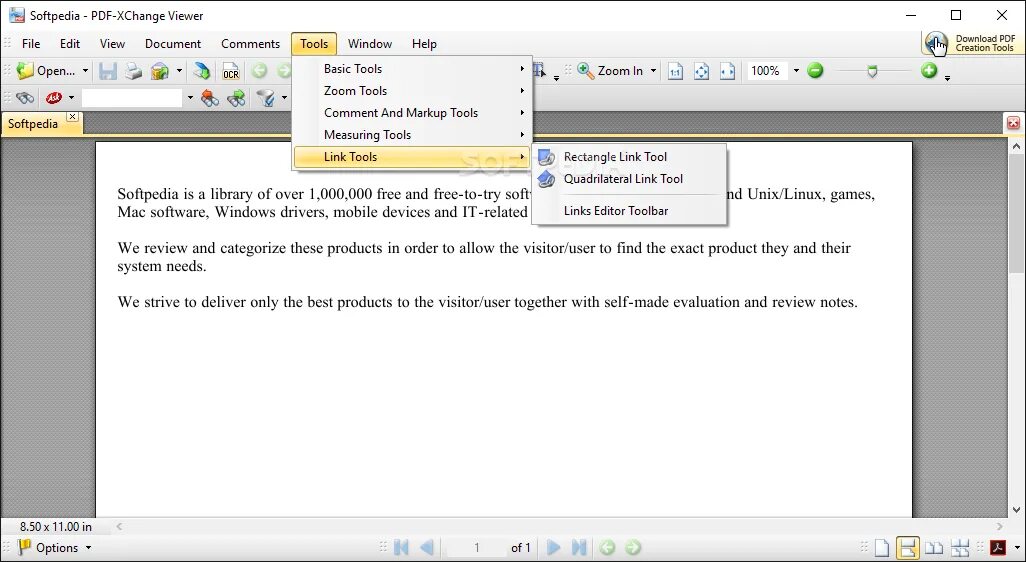Open the funnel search options dropdown arrow
This screenshot has width=1026, height=562.
285,99
